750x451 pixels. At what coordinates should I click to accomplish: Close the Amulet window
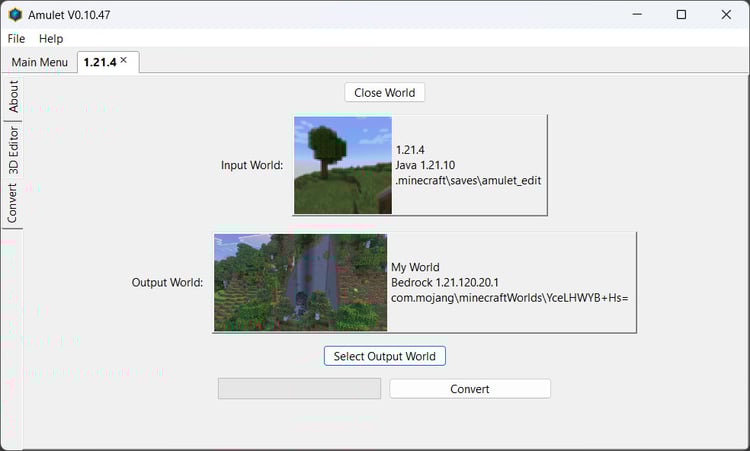click(x=726, y=14)
